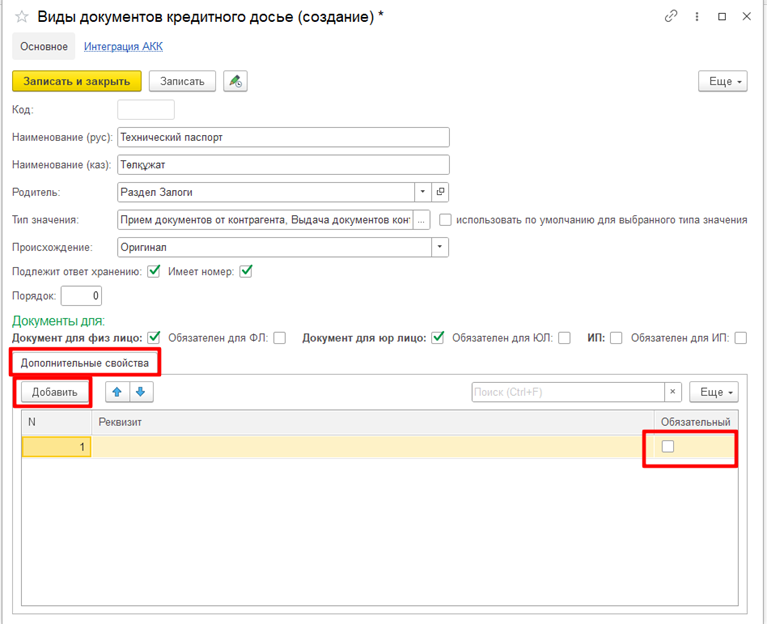Viewport: 767px width, 624px height.
Task: Open the top Еще menu
Action: click(x=722, y=81)
